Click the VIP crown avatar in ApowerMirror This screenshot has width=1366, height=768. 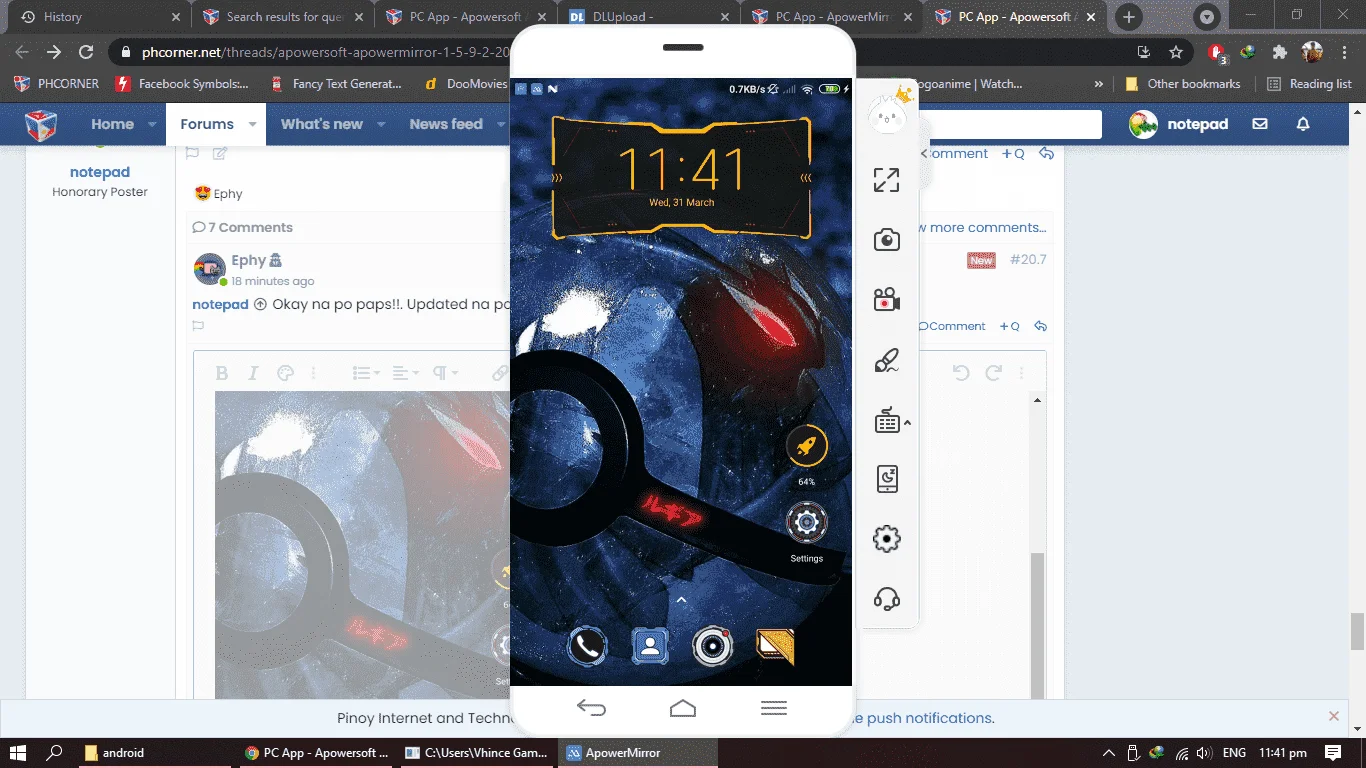(x=890, y=112)
